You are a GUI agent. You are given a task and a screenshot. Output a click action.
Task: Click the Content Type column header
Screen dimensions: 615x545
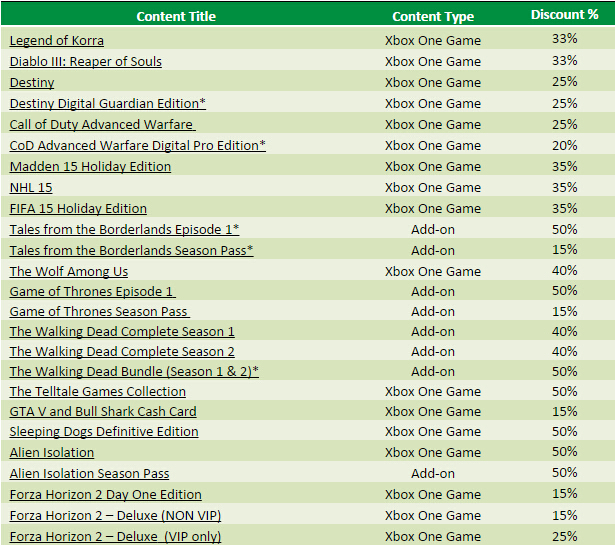pos(433,16)
